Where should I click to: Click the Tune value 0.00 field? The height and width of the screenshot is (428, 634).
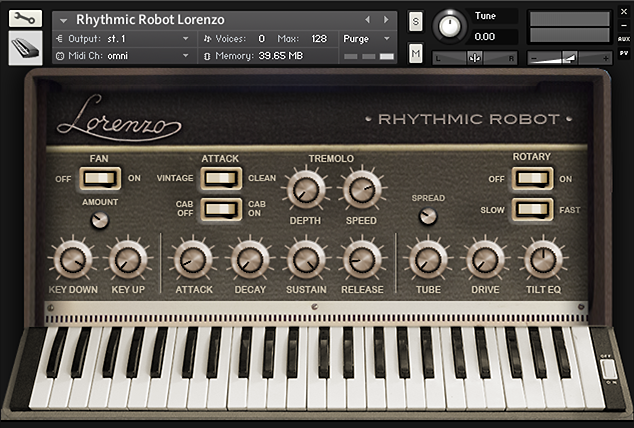(x=495, y=37)
